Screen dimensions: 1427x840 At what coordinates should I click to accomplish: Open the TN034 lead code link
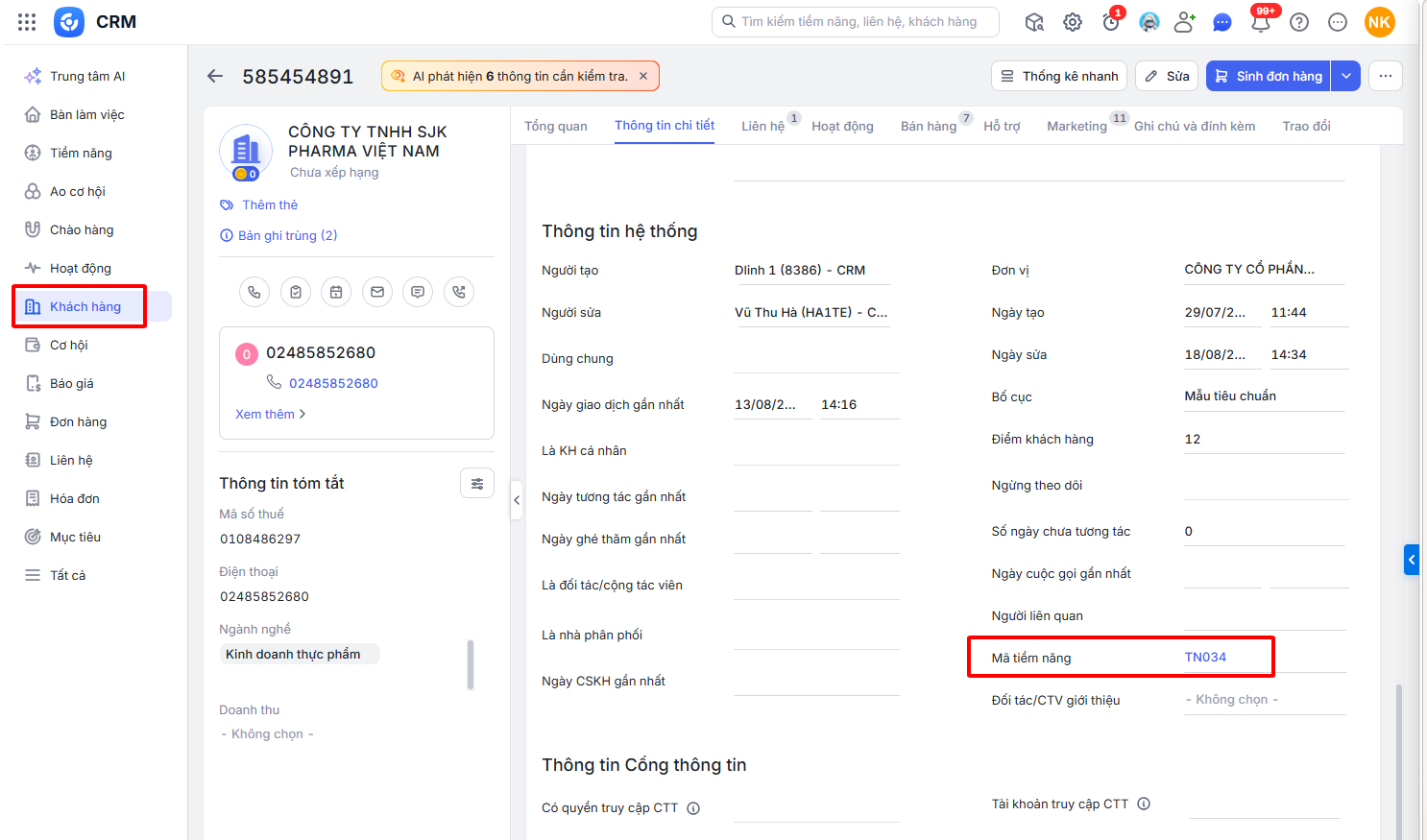pos(1205,657)
